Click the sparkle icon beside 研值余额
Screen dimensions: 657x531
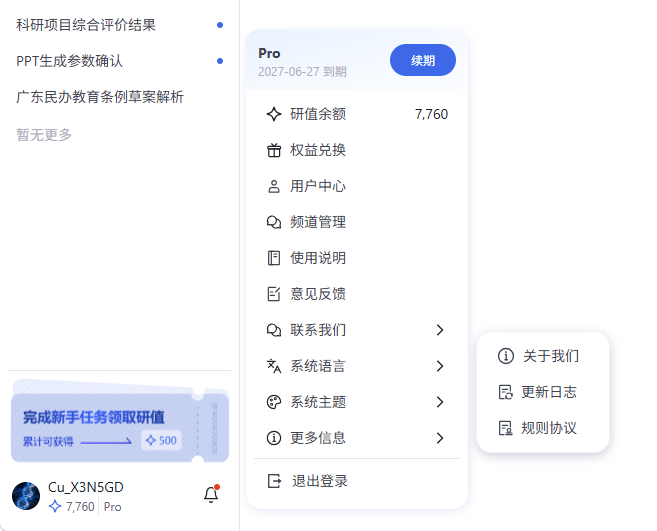274,114
